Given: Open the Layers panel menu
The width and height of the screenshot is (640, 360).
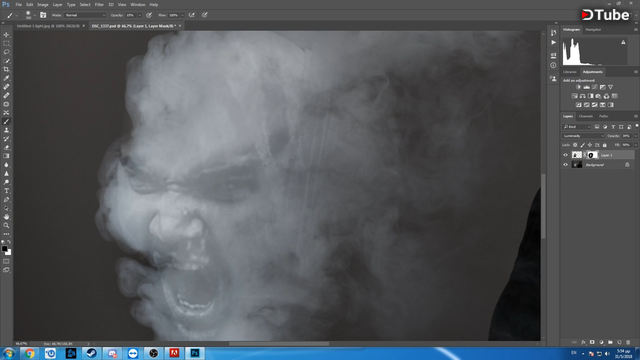Looking at the screenshot, I should point(636,116).
